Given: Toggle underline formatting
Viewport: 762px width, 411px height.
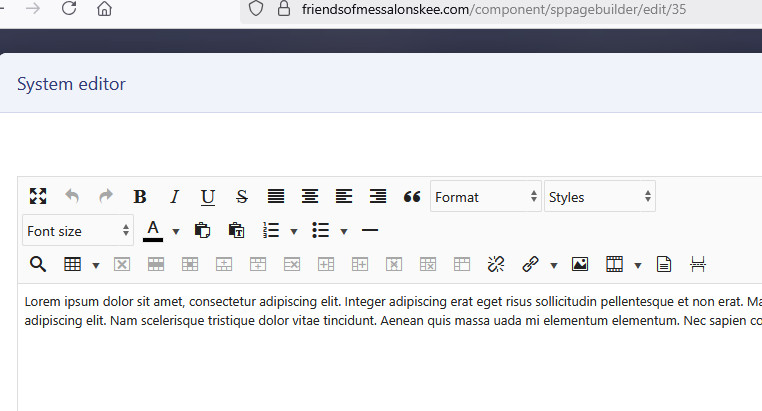Looking at the screenshot, I should point(207,197).
